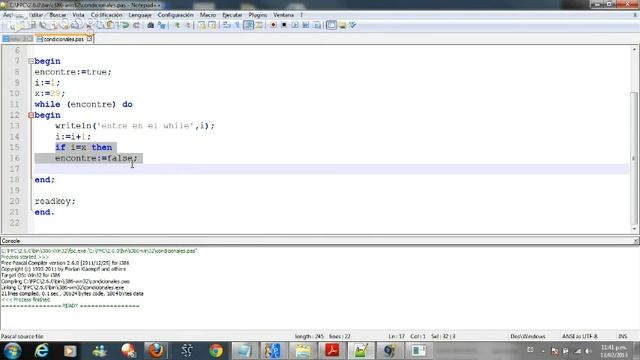The height and width of the screenshot is (360, 640).
Task: Launch Internet Explorer from the taskbar
Action: [41, 351]
